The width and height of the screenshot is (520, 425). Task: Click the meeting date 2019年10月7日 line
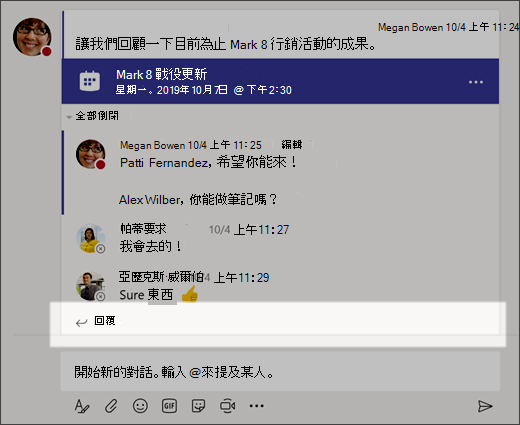click(x=204, y=90)
